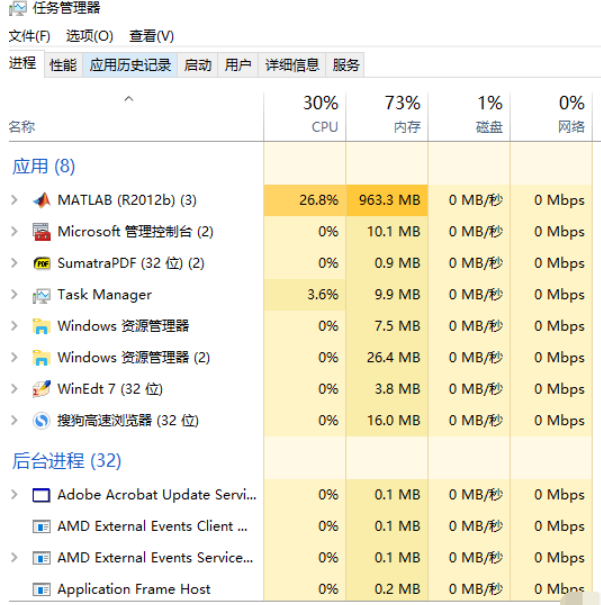Click the Adobe Acrobat Update Service icon

click(x=41, y=495)
